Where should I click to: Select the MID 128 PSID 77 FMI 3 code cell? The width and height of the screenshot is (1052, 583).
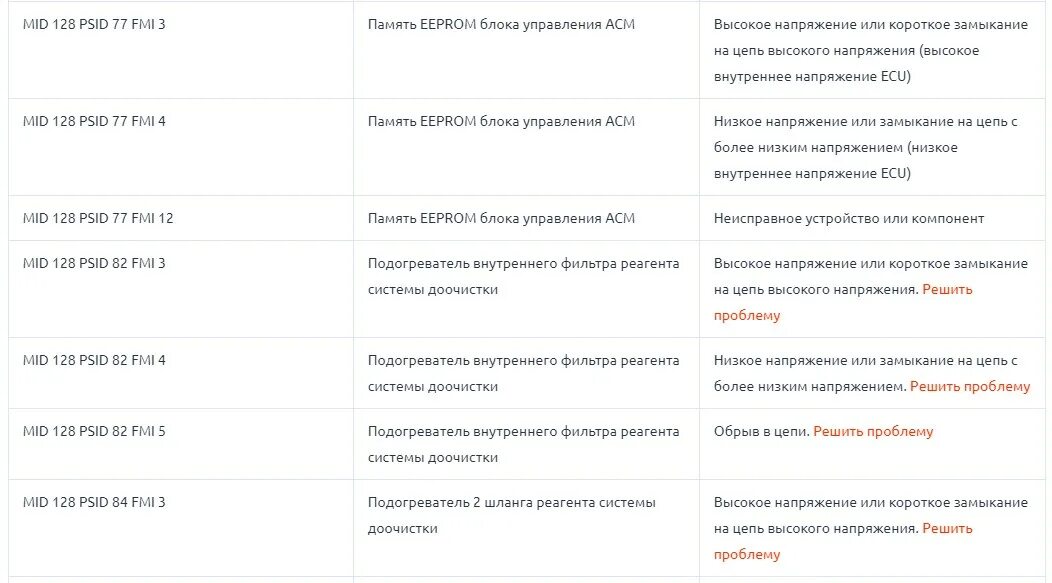94,25
